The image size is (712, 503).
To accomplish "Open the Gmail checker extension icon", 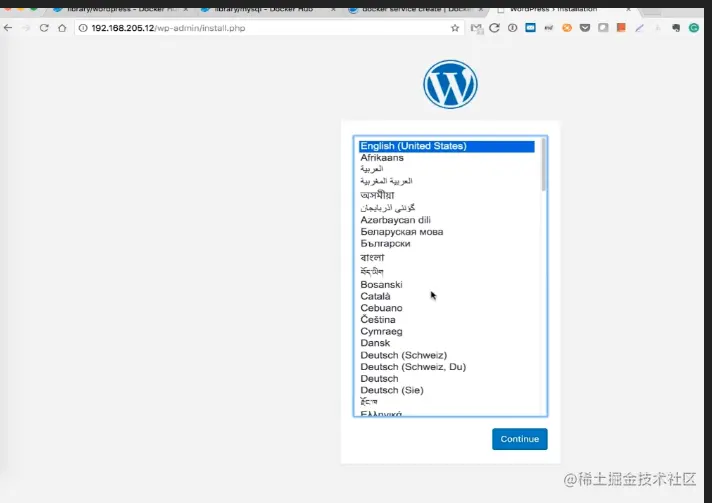I will [x=476, y=29].
